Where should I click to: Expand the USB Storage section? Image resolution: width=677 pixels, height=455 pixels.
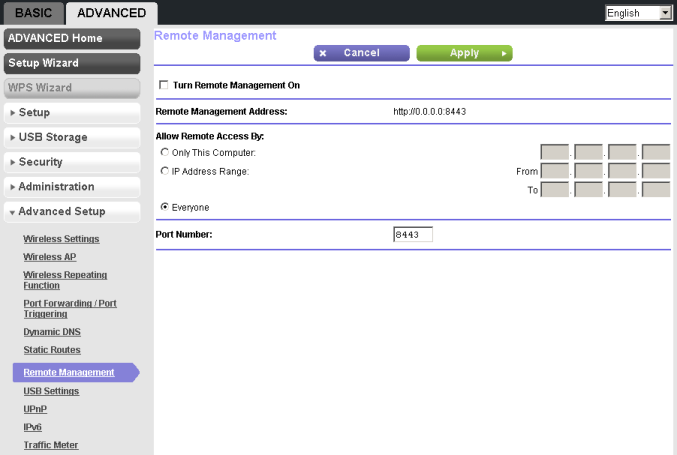click(x=72, y=137)
